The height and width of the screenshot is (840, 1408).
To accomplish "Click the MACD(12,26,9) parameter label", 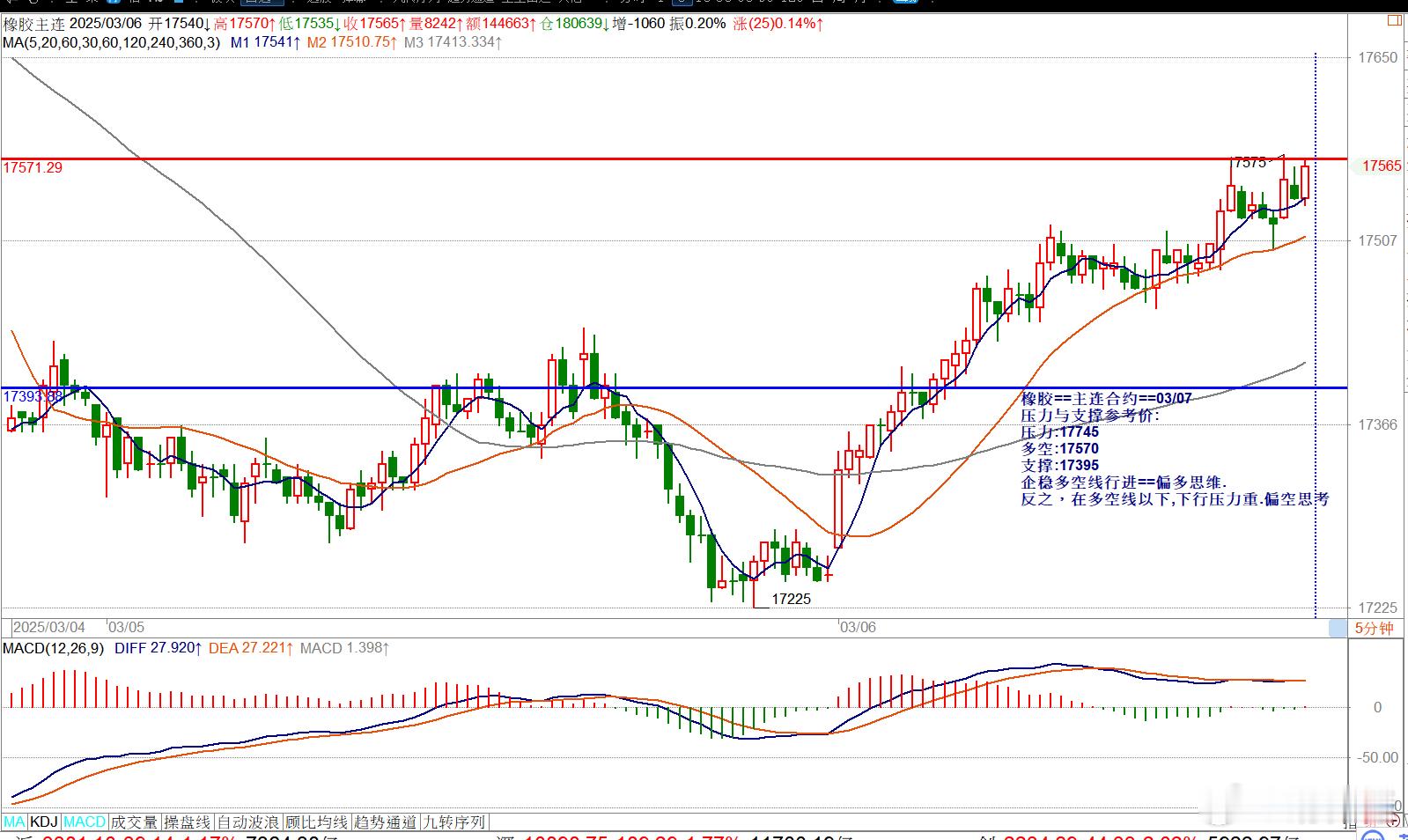I will tap(53, 648).
